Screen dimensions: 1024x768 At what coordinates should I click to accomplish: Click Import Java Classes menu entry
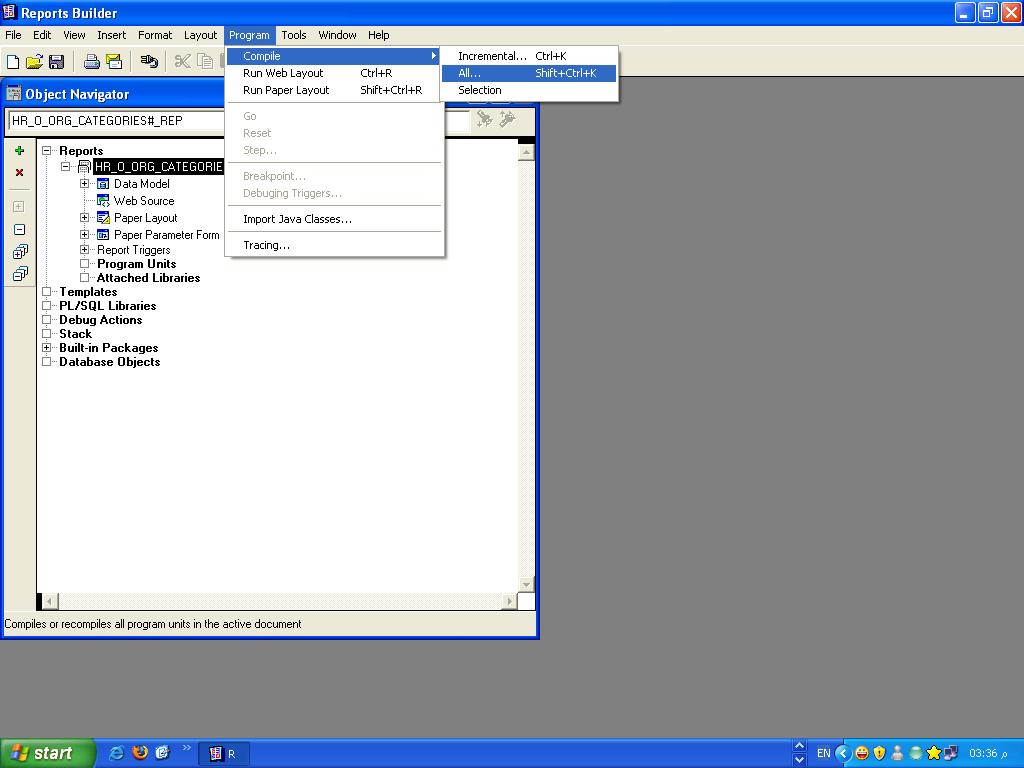pyautogui.click(x=297, y=219)
